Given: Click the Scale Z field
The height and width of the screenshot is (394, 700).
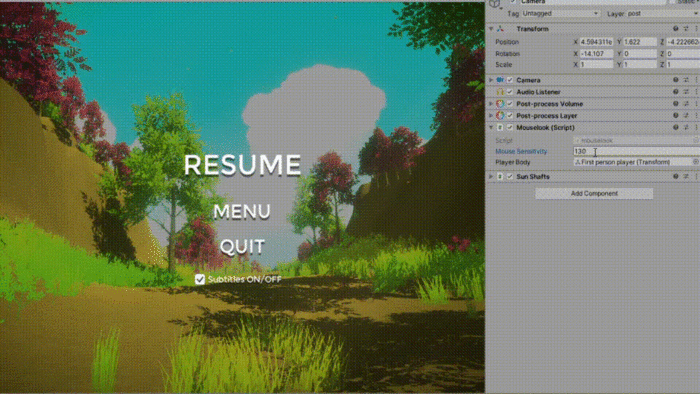Looking at the screenshot, I should click(x=683, y=65).
